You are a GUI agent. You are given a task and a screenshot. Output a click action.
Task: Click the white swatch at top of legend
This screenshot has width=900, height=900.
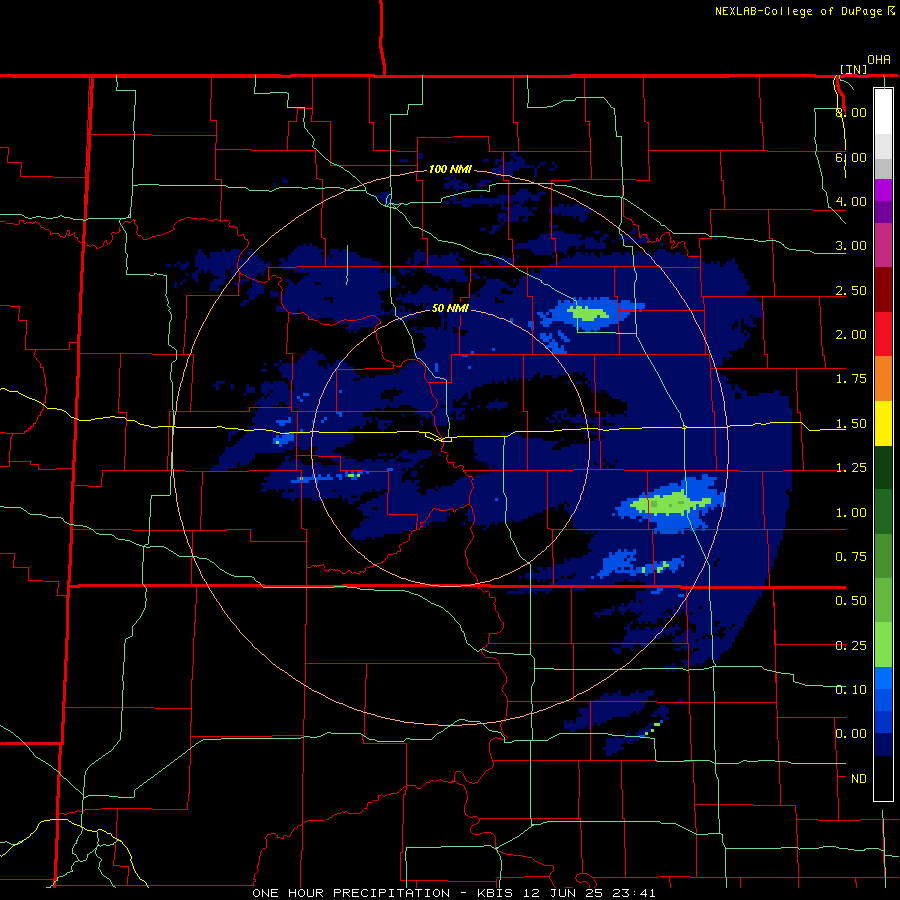pos(883,111)
